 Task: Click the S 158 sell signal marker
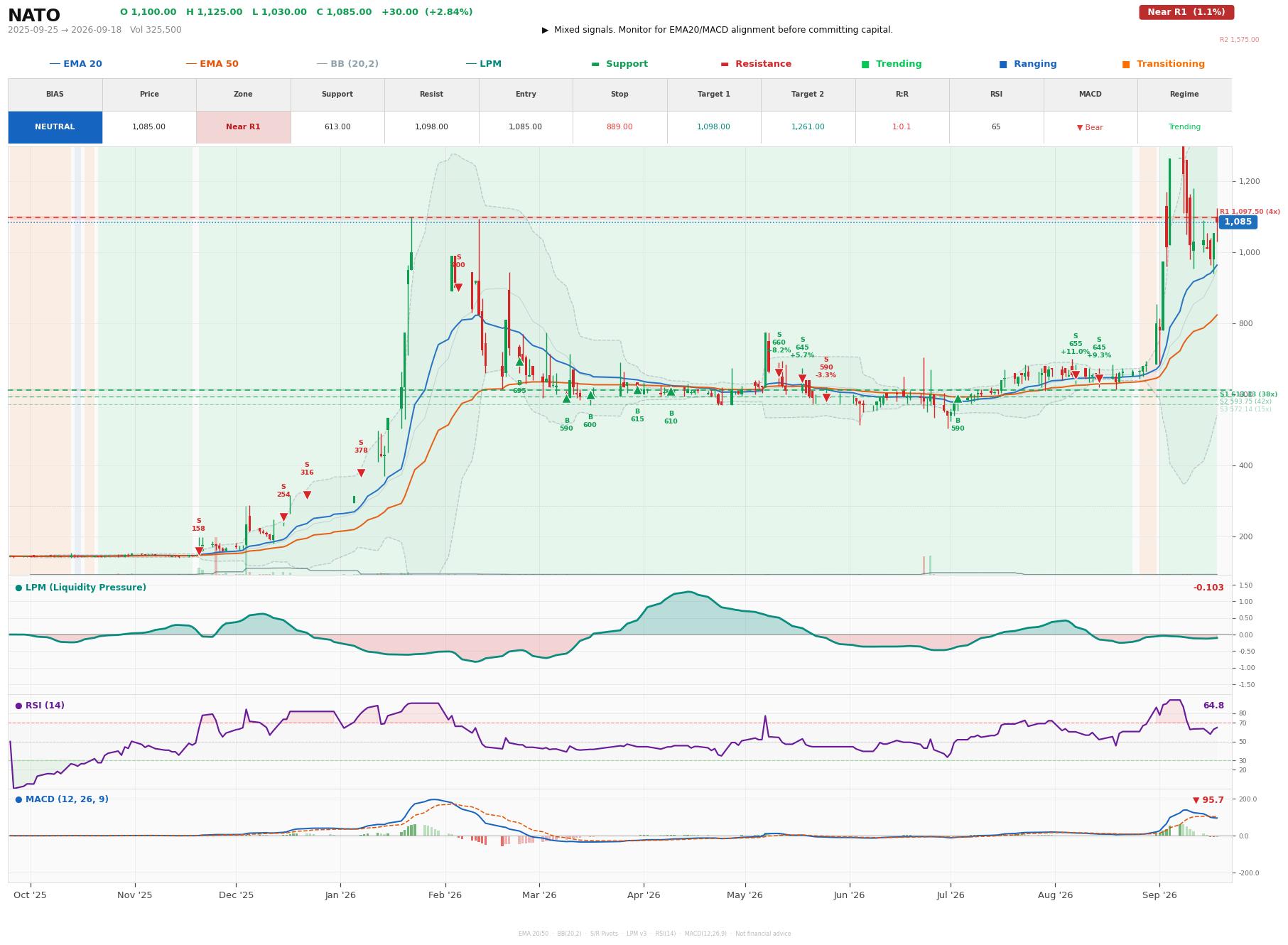point(199,551)
